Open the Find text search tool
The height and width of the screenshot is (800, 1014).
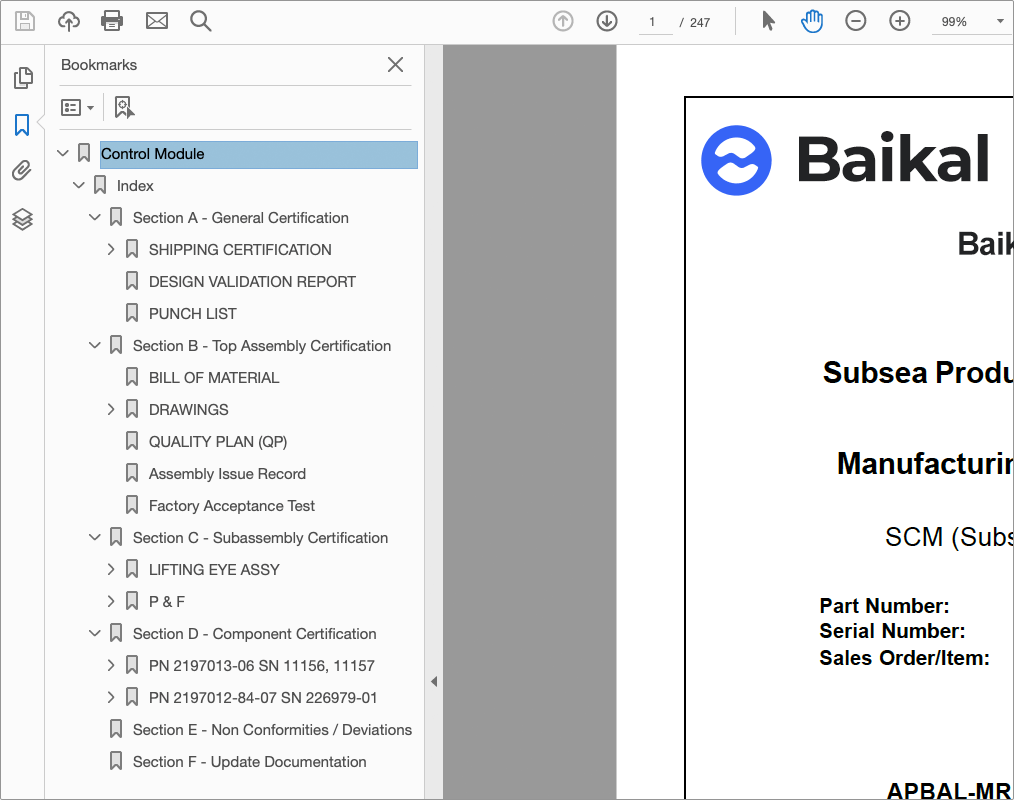point(200,21)
